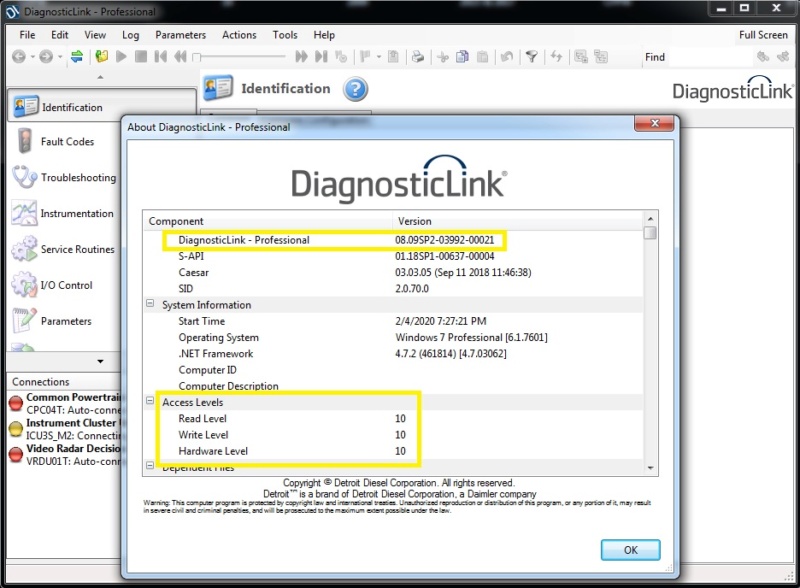
Task: Click the Version column header
Action: (x=518, y=221)
